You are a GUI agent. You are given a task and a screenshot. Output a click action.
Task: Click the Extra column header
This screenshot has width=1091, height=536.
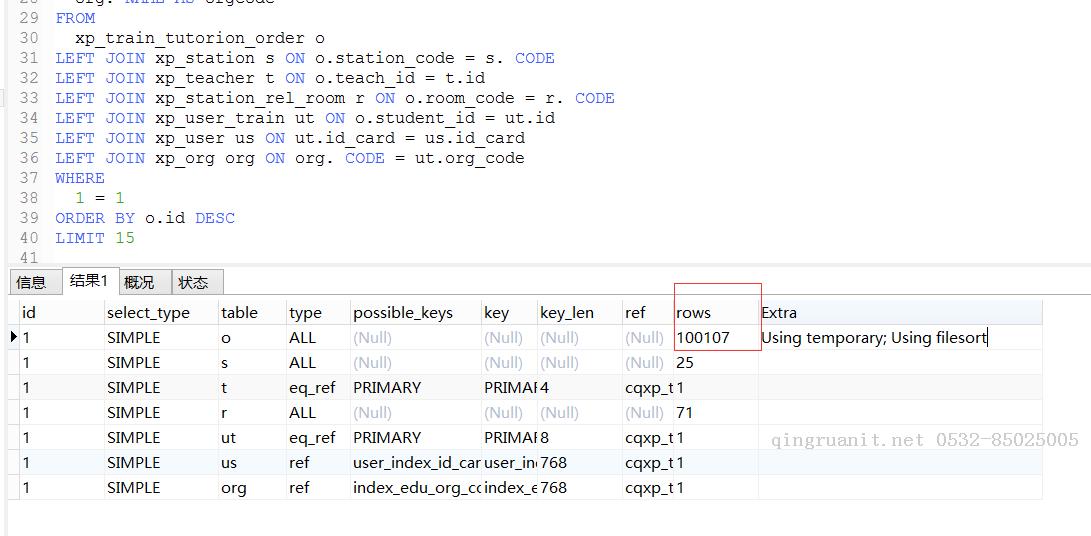coord(900,313)
